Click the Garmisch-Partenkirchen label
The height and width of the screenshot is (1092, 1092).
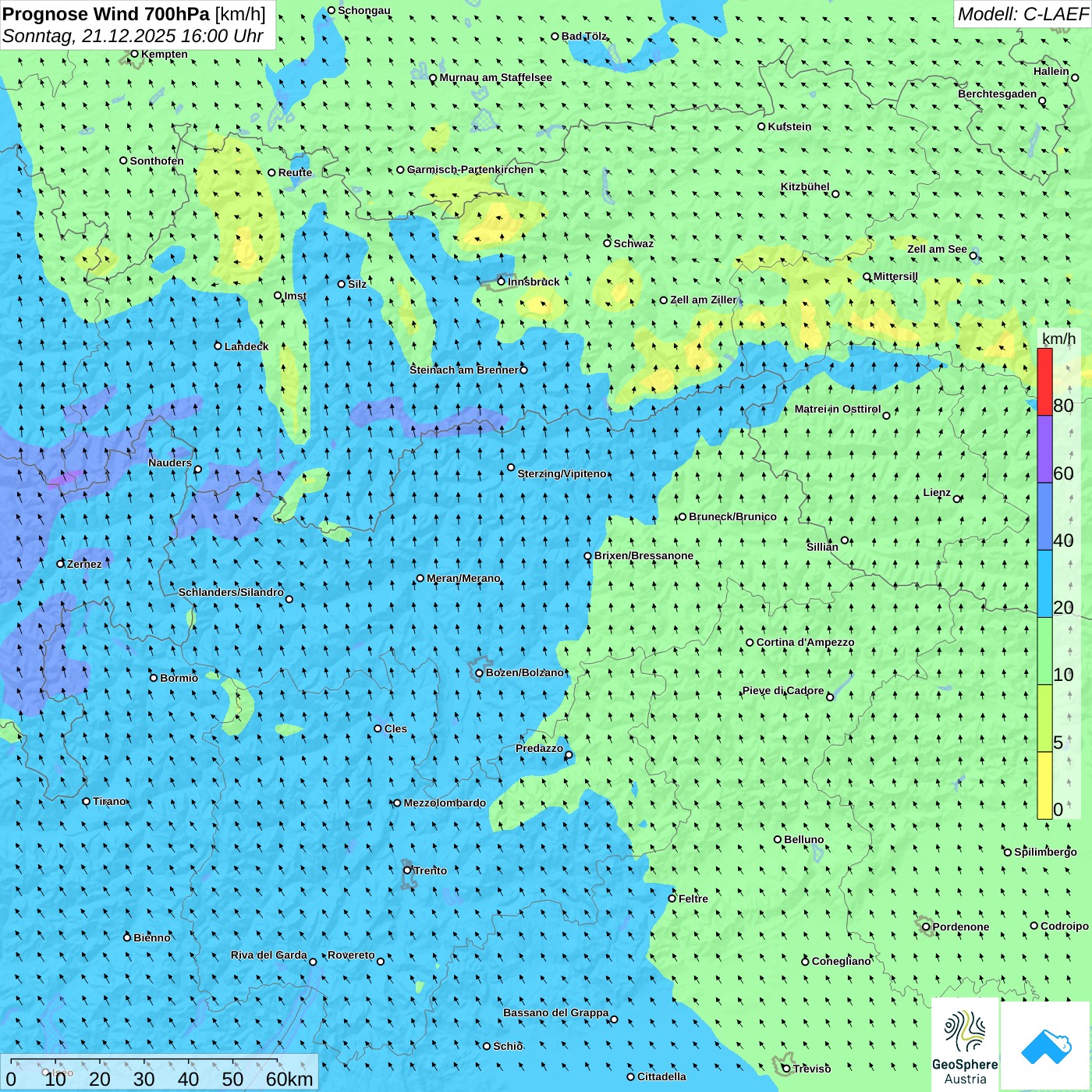click(470, 169)
